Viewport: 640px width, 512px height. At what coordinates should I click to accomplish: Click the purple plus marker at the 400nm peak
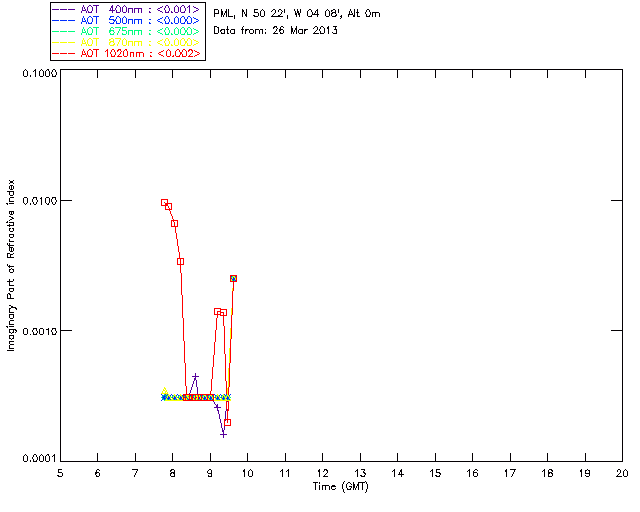click(196, 376)
